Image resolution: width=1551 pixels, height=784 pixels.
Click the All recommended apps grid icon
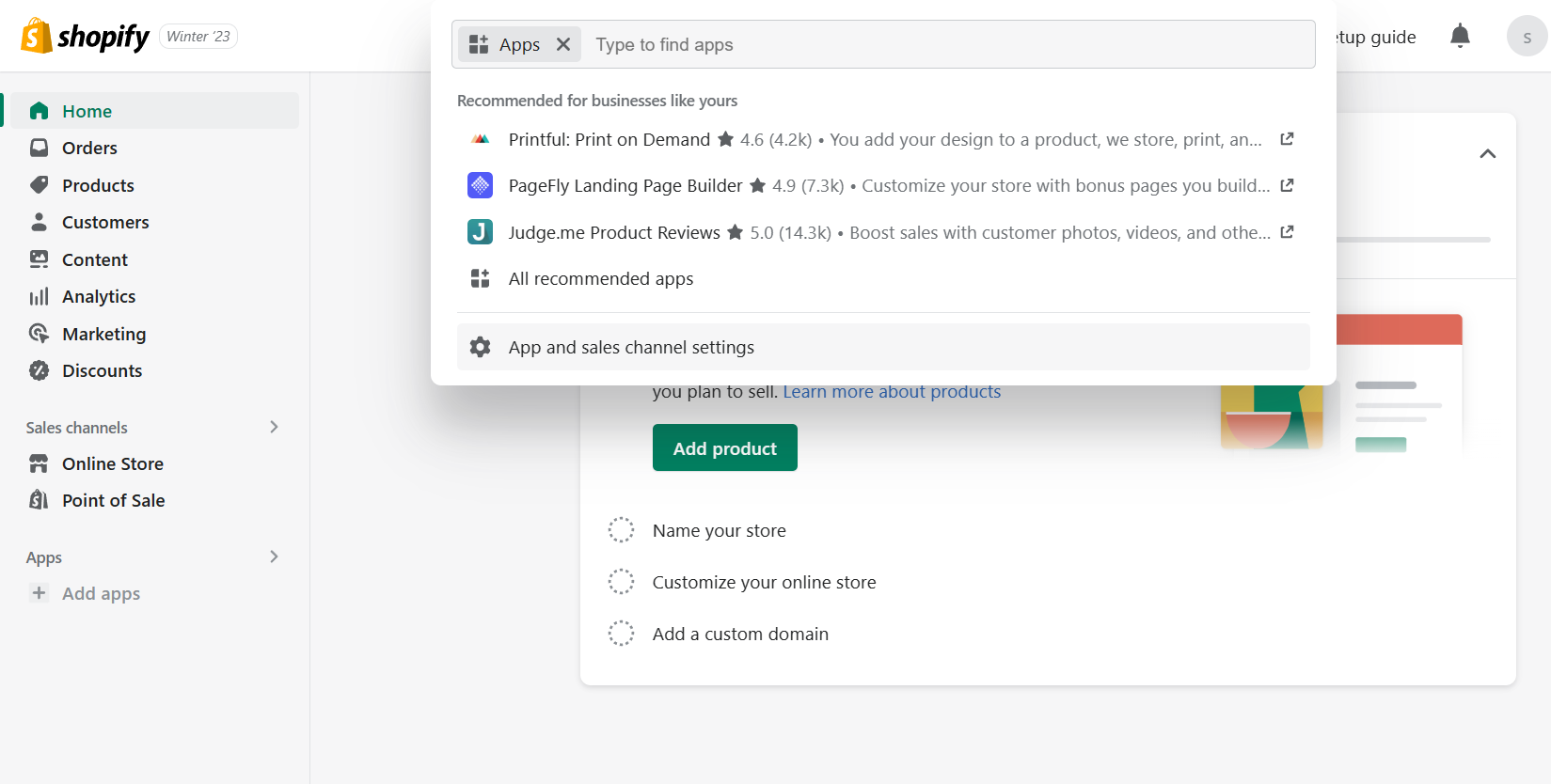pyautogui.click(x=480, y=278)
